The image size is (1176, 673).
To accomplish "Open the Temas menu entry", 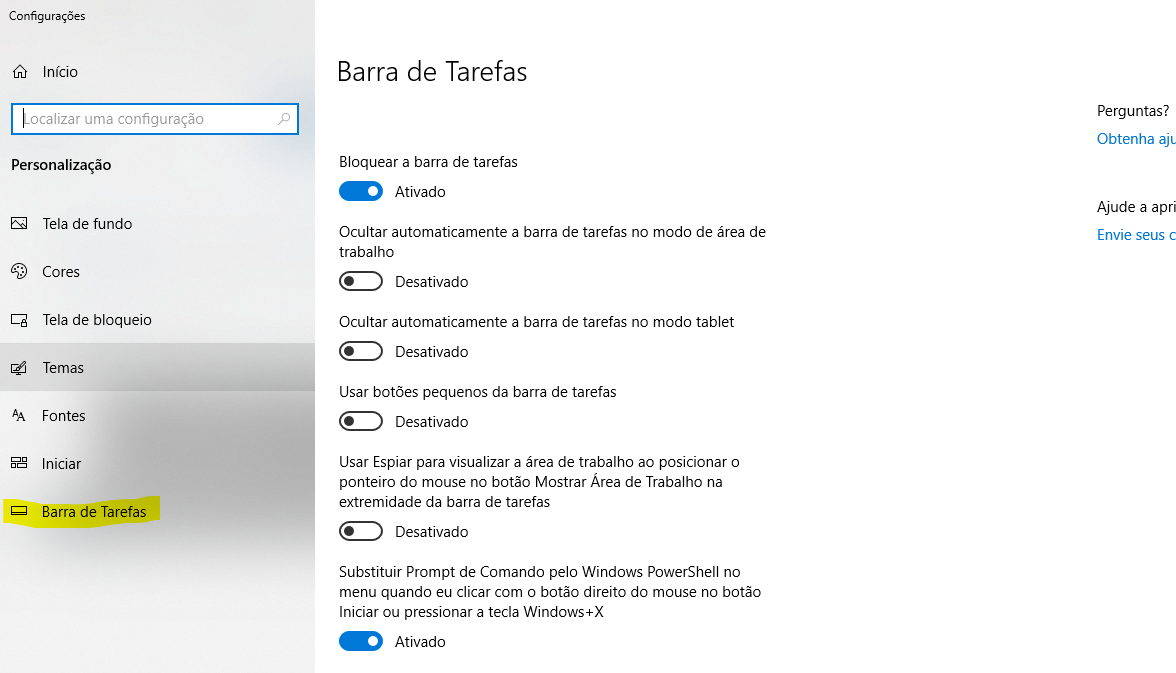I will click(158, 368).
